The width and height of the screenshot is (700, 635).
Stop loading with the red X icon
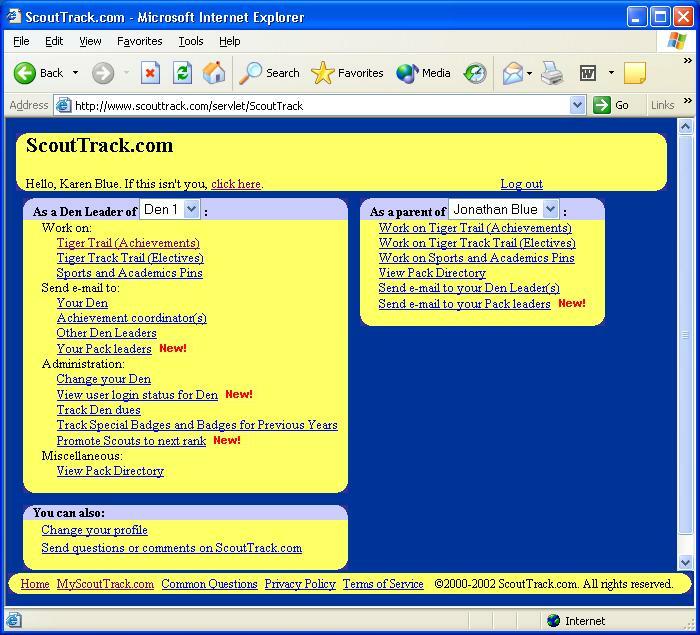point(150,73)
